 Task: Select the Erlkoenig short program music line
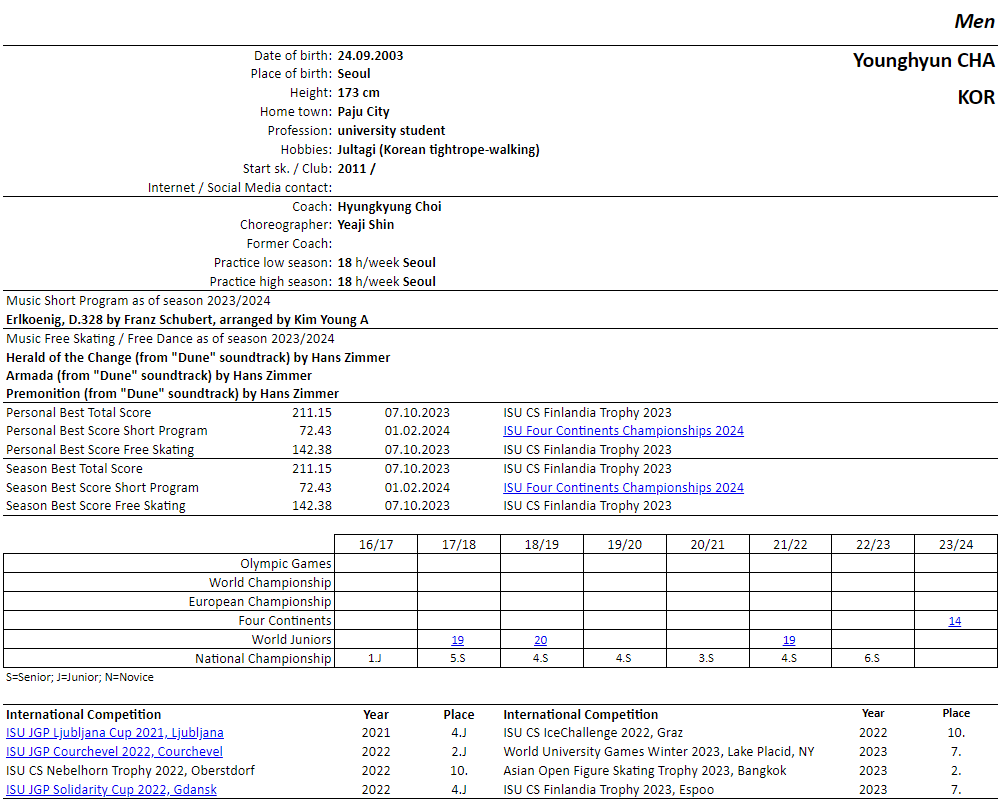click(x=187, y=320)
